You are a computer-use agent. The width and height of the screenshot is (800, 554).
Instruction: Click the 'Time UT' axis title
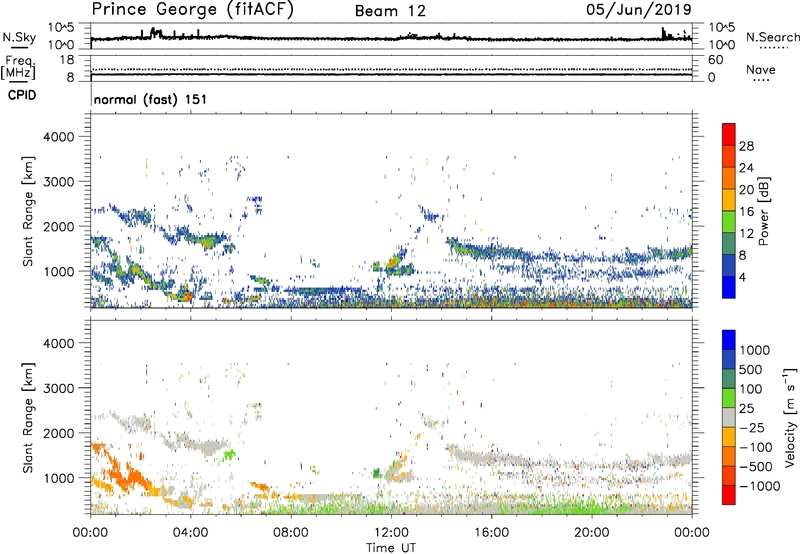click(391, 548)
